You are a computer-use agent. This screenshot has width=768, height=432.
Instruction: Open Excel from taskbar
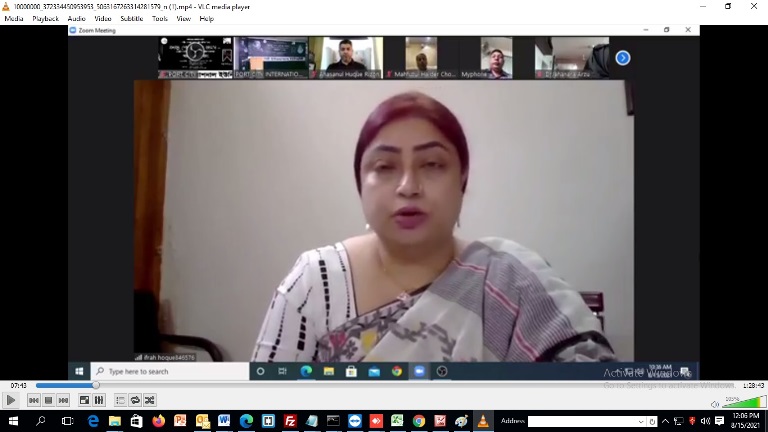[x=397, y=421]
